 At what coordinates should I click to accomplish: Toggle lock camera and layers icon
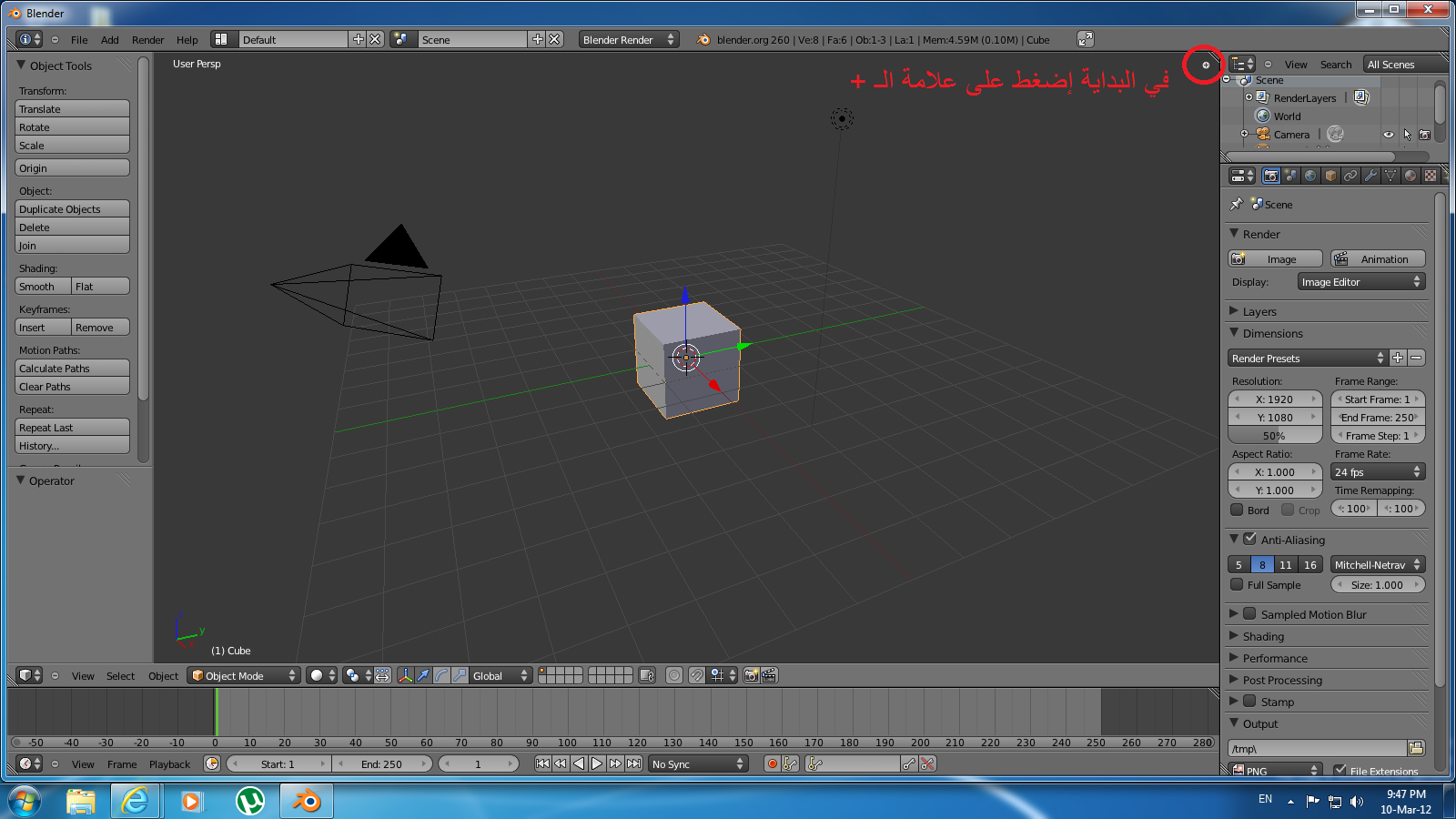[x=647, y=675]
